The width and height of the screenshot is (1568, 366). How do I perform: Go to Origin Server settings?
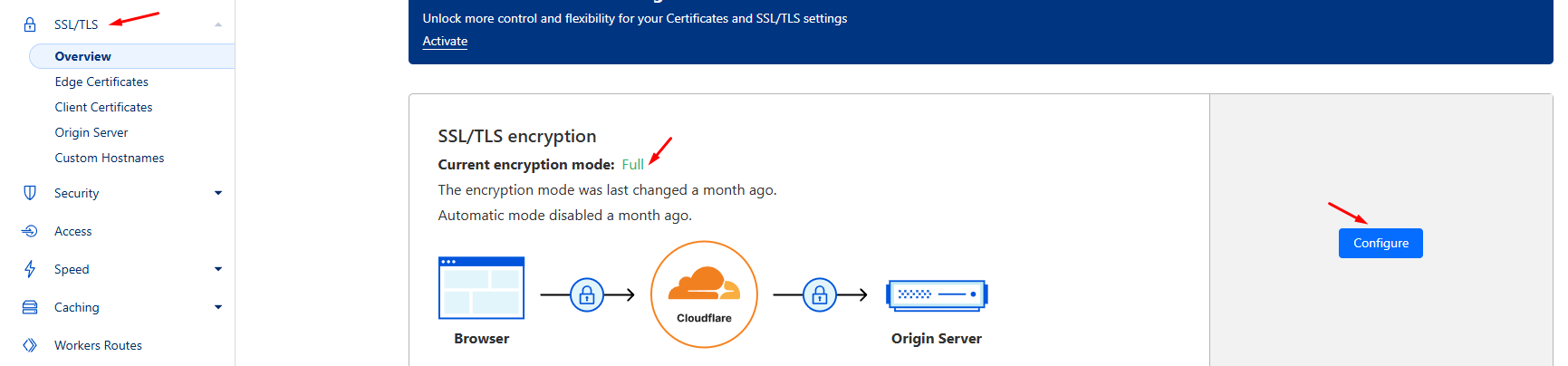coord(91,132)
